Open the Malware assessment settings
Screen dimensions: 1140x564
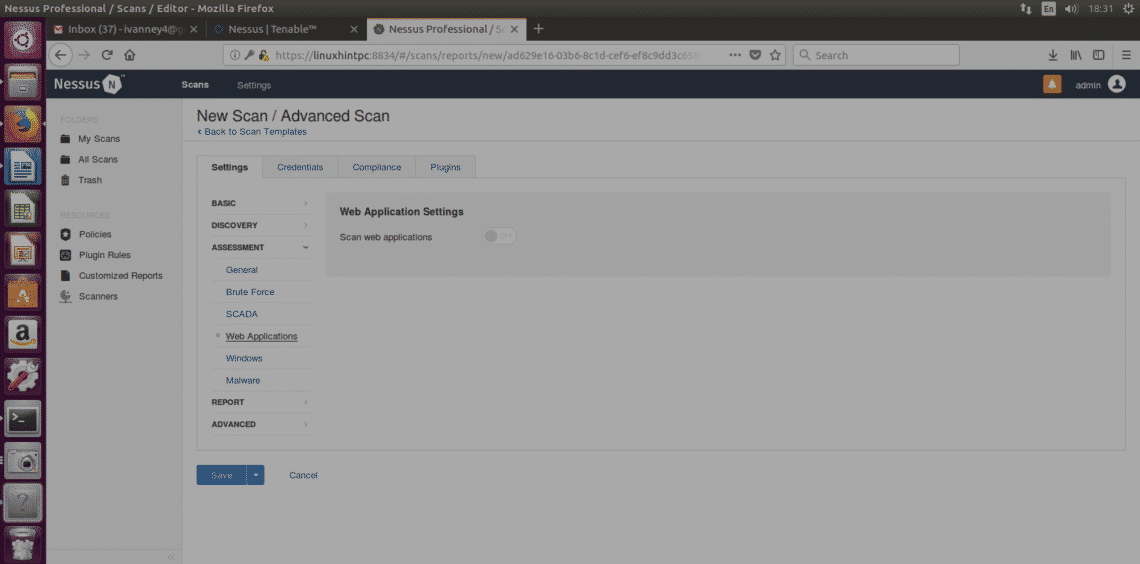(x=243, y=380)
